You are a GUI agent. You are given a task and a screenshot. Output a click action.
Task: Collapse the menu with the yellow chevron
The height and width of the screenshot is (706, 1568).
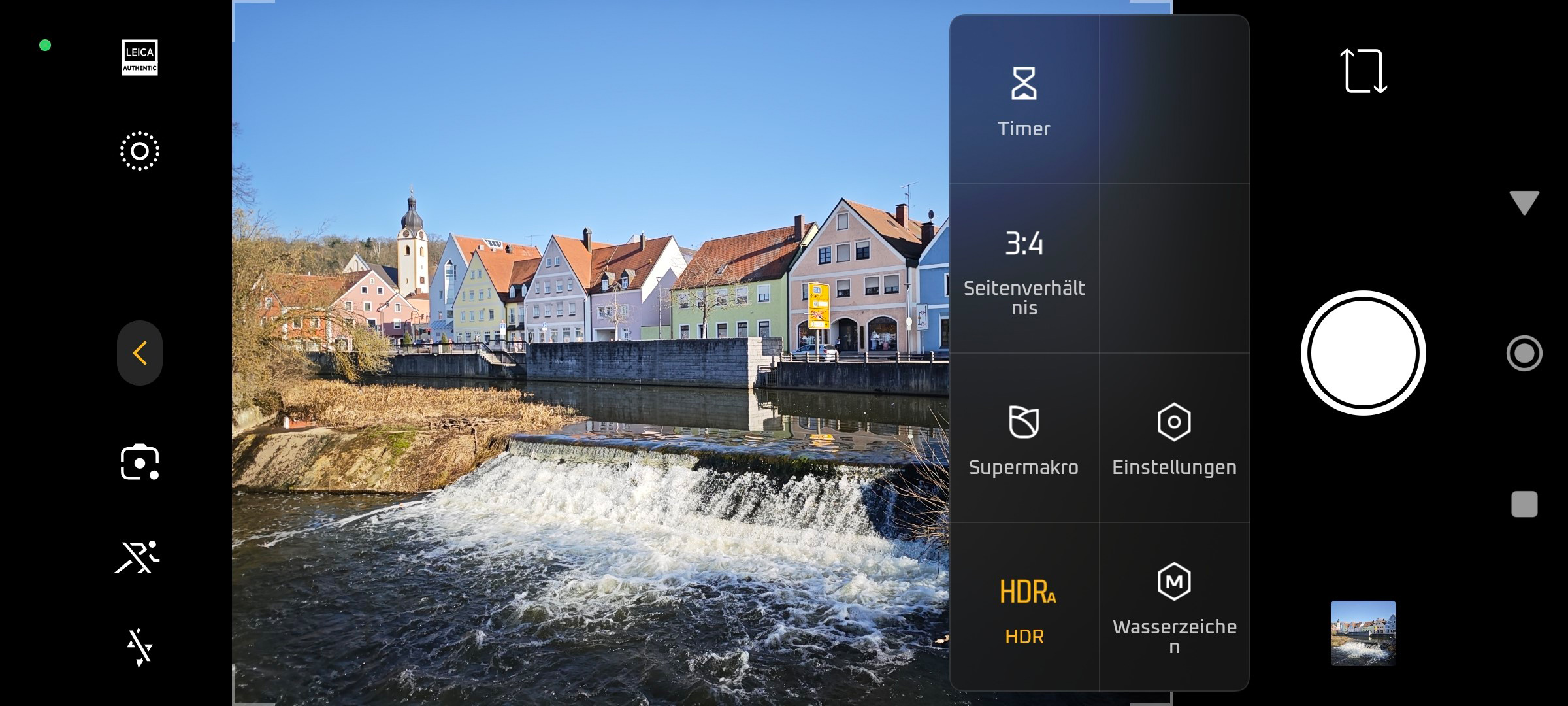[x=139, y=353]
